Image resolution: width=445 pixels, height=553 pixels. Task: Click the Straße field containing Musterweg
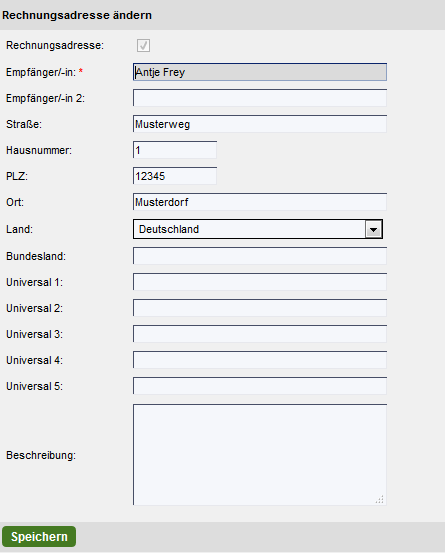tap(260, 124)
